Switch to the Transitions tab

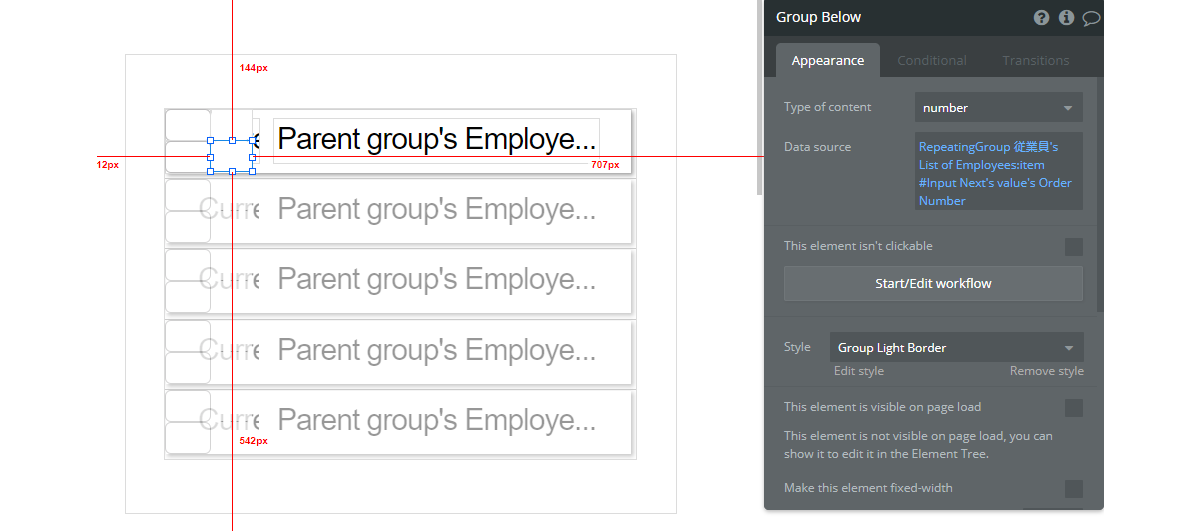(1036, 60)
